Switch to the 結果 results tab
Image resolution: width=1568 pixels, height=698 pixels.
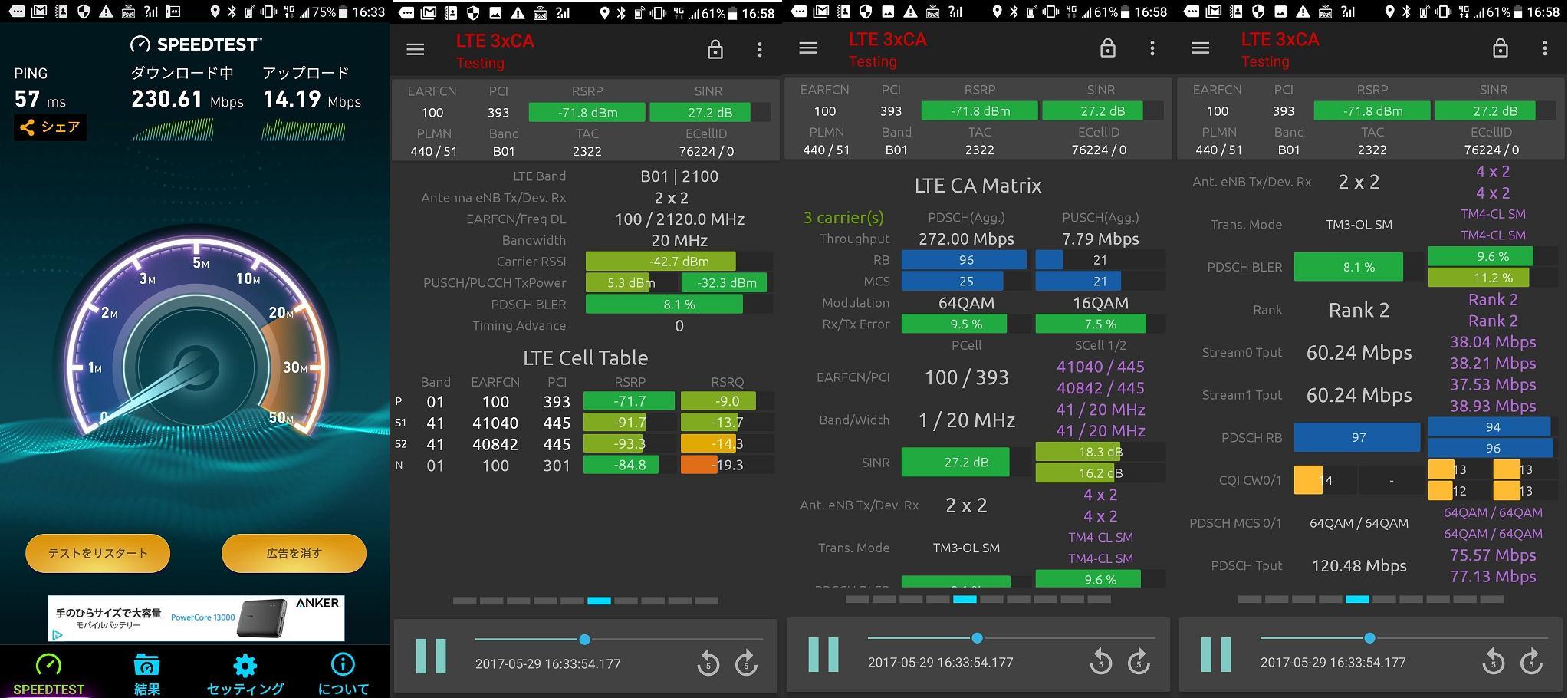click(x=146, y=675)
